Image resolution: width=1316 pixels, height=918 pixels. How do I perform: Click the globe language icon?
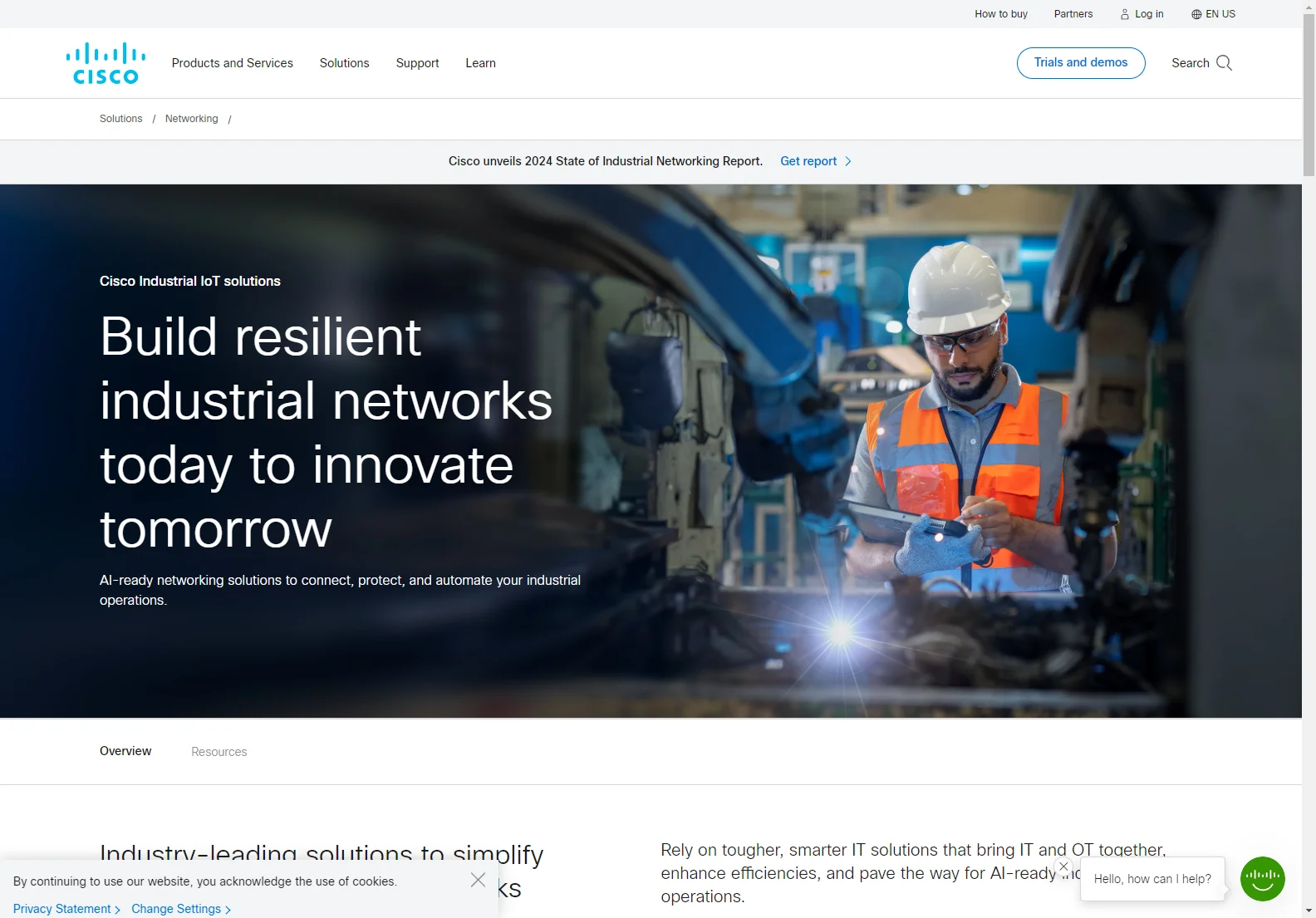point(1196,14)
